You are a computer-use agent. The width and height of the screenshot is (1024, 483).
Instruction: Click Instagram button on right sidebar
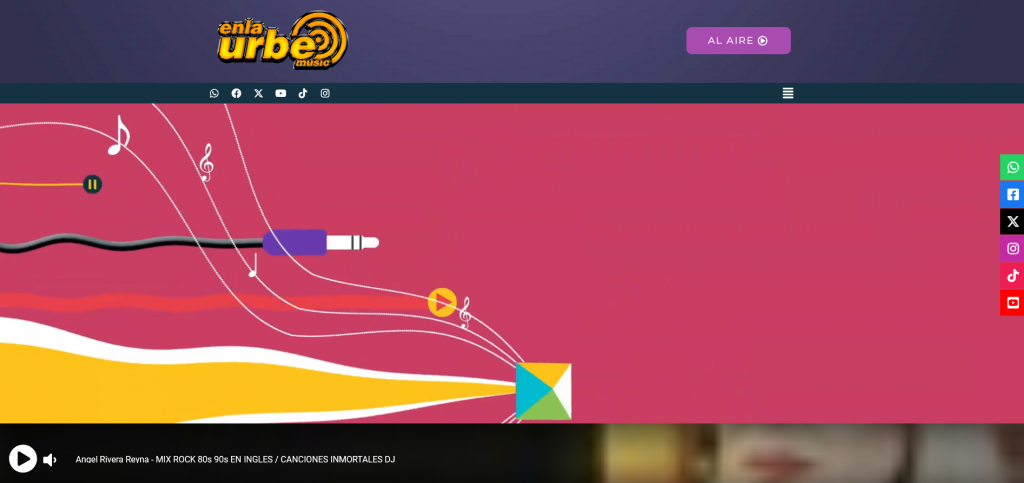pyautogui.click(x=1012, y=248)
